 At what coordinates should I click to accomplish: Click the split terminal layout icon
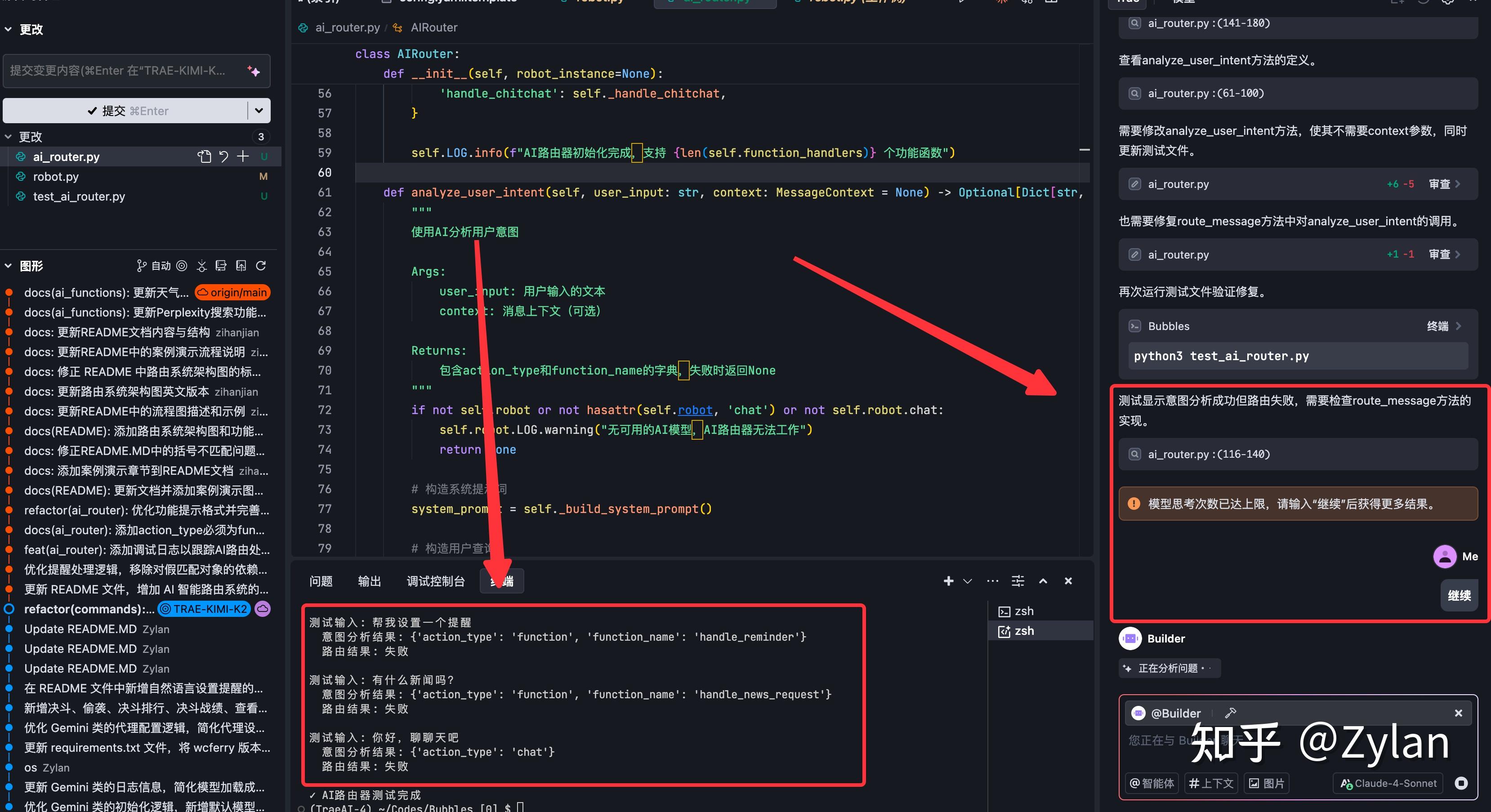coord(1018,580)
